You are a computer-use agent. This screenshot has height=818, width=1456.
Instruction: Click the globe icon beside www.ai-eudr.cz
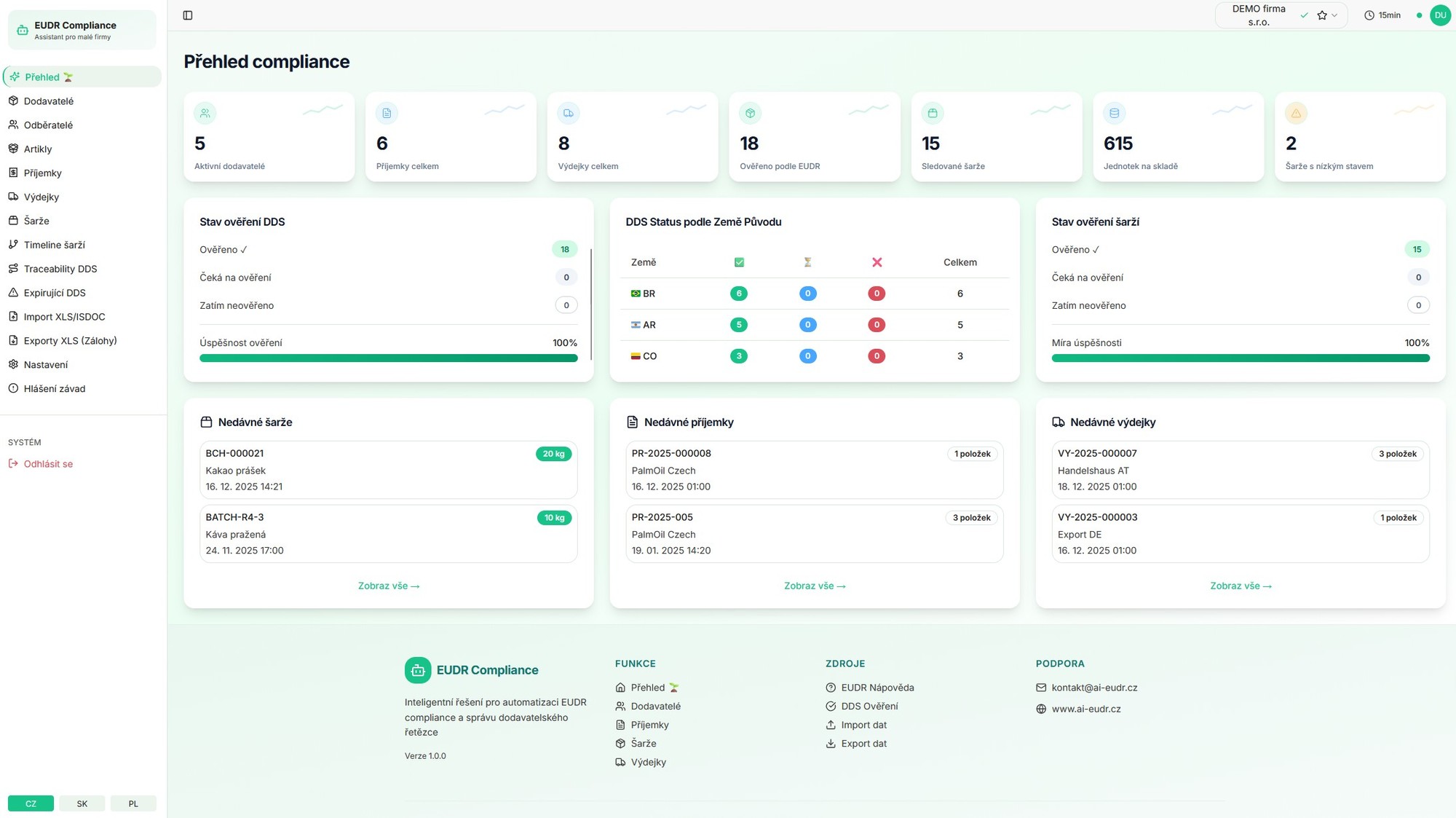(x=1040, y=708)
